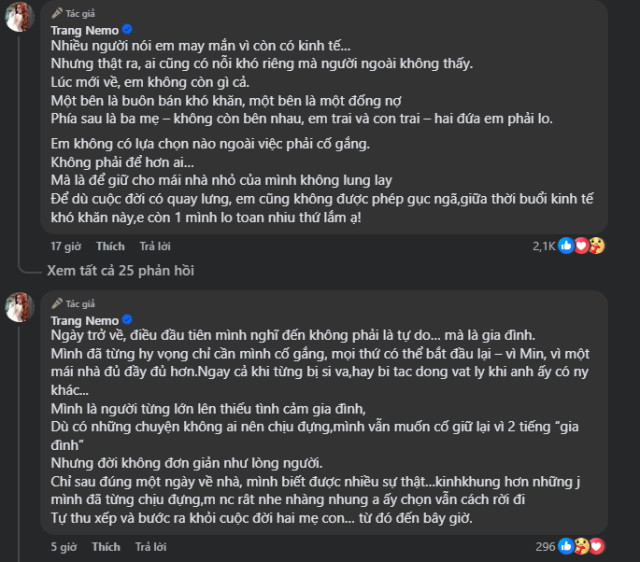The image size is (640, 562).
Task: Click care hug emoji on first comment
Action: (x=596, y=246)
